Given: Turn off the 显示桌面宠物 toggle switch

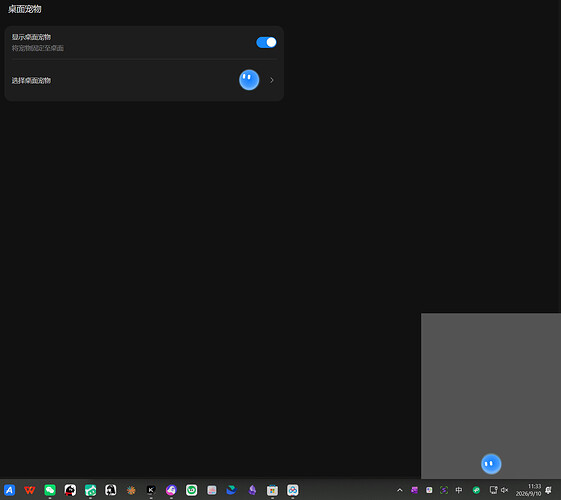Looking at the screenshot, I should click(266, 42).
